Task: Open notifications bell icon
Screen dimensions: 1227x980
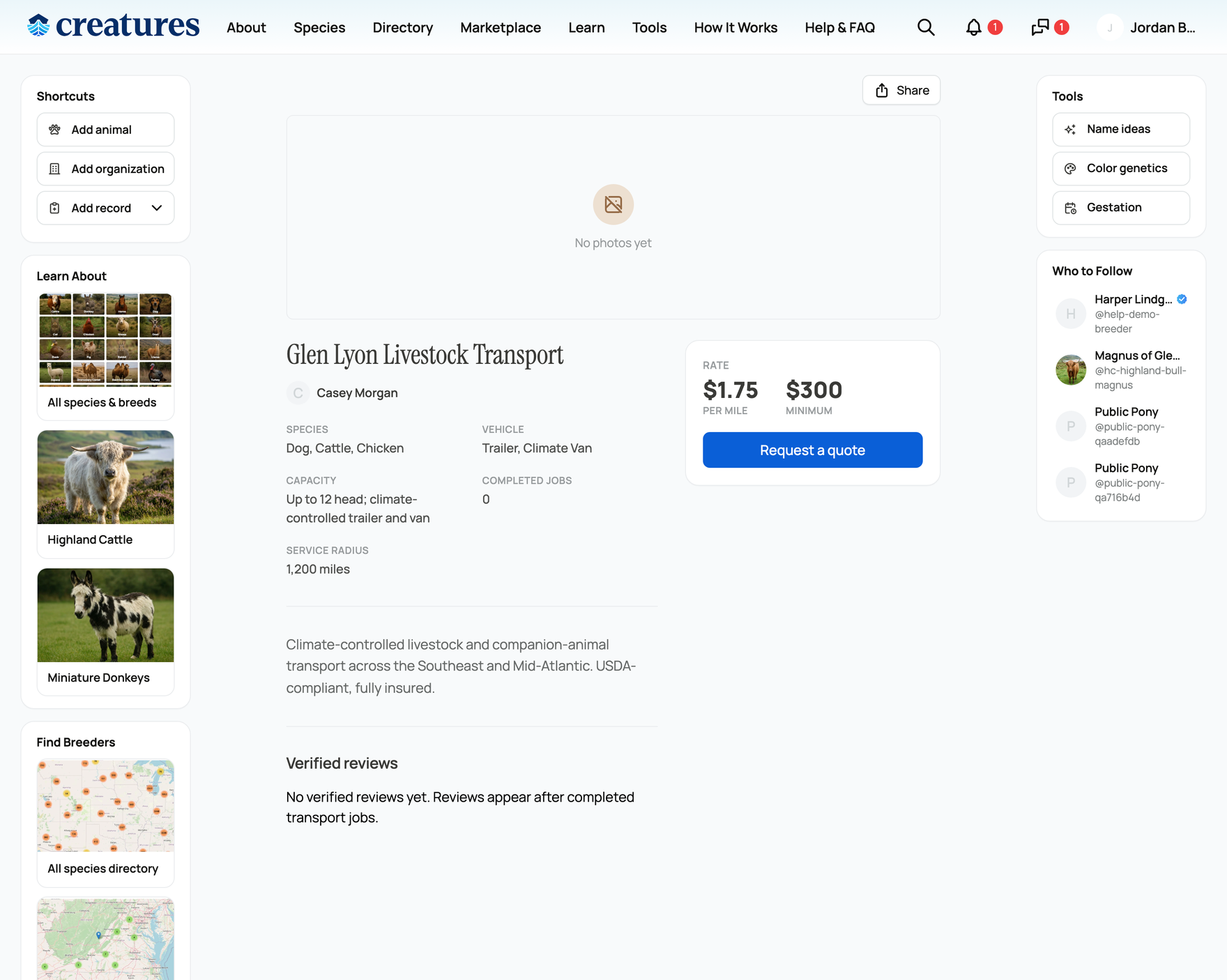Action: coord(974,27)
